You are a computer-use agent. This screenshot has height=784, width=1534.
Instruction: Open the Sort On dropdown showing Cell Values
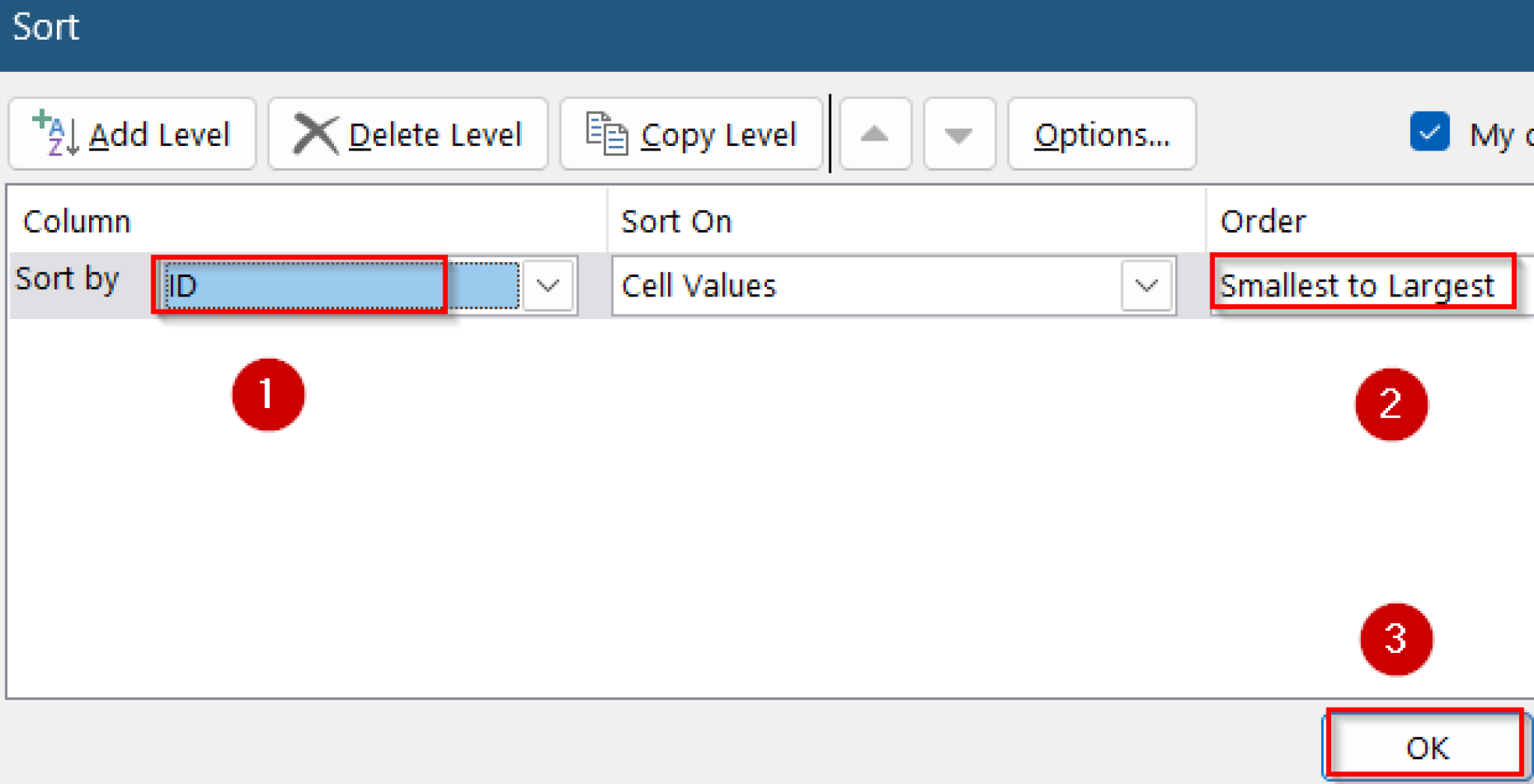click(1145, 286)
